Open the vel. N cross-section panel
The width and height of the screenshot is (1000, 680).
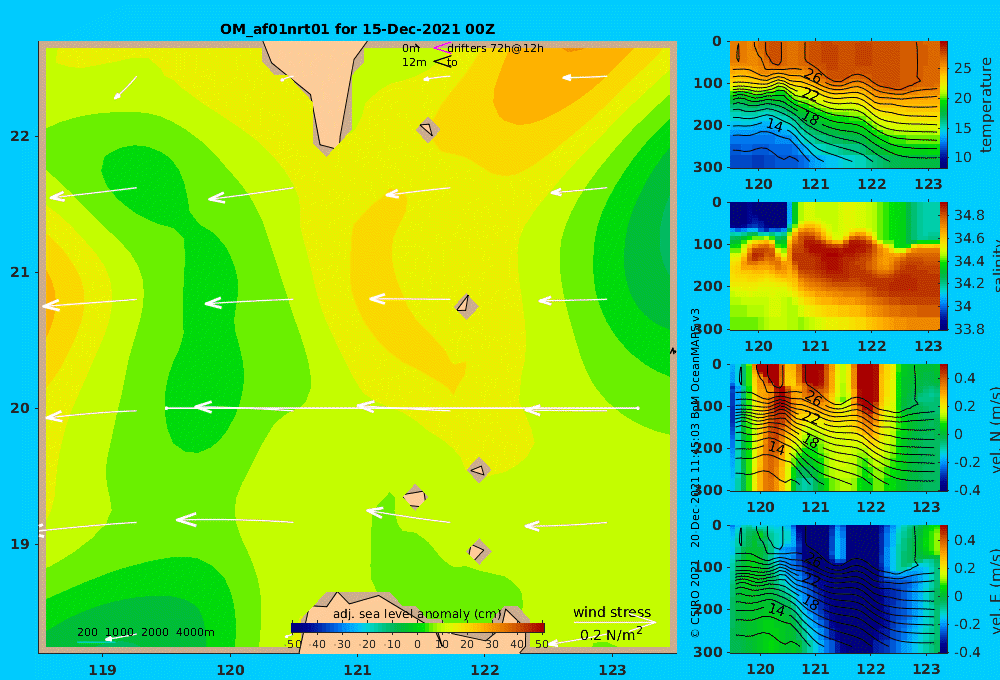point(834,427)
